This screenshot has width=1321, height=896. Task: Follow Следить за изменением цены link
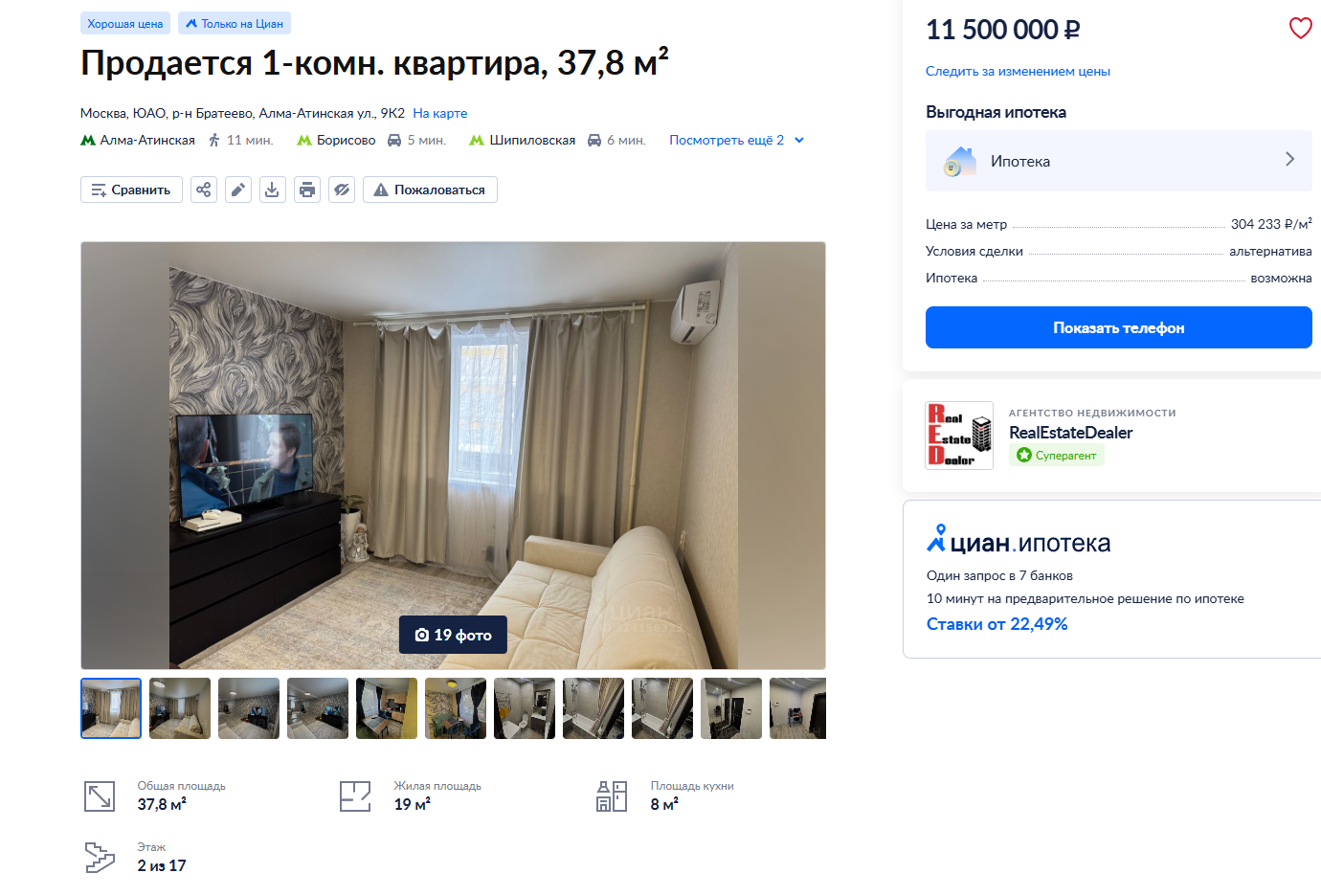(x=1018, y=71)
